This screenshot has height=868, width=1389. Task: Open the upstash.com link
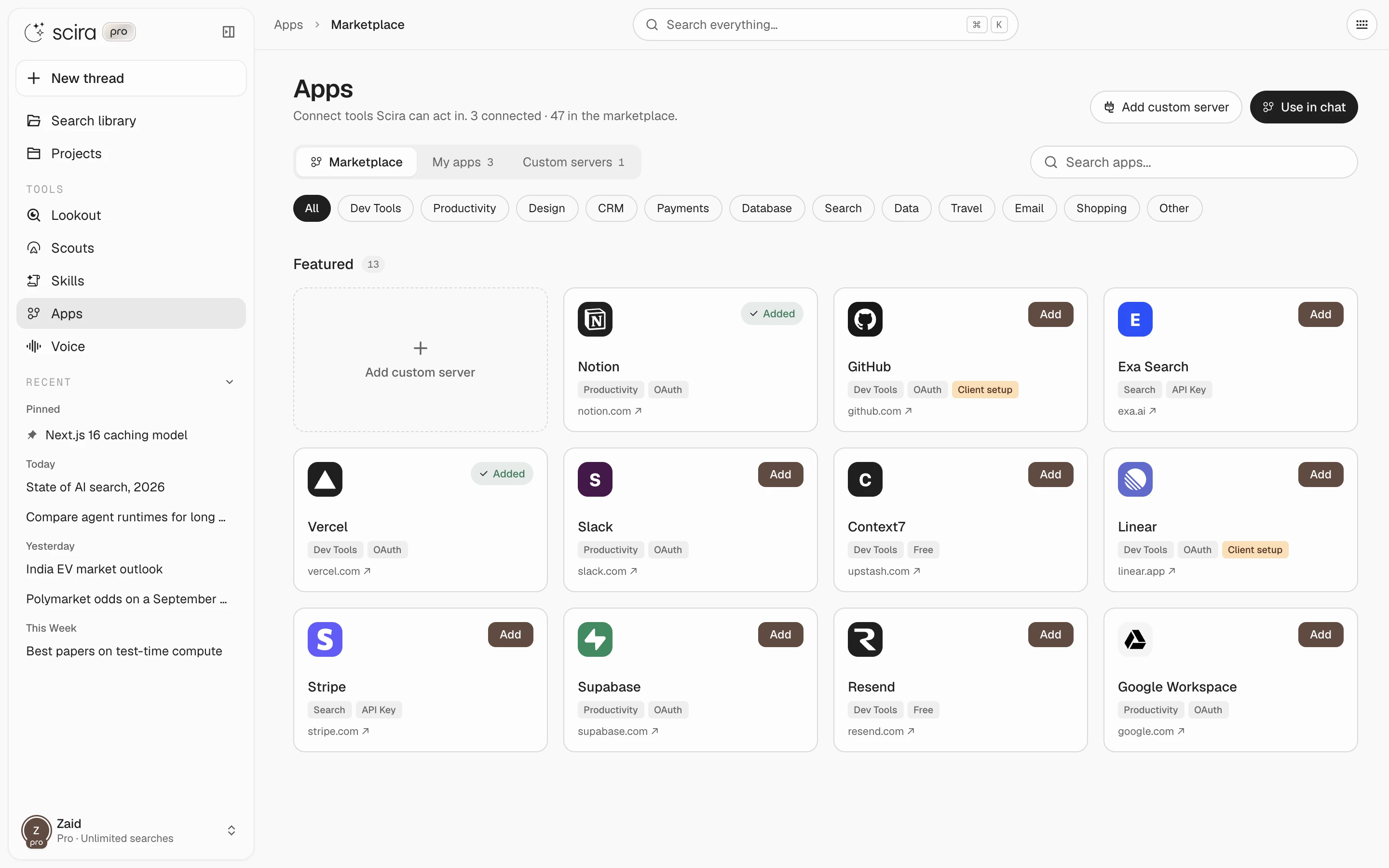click(884, 571)
